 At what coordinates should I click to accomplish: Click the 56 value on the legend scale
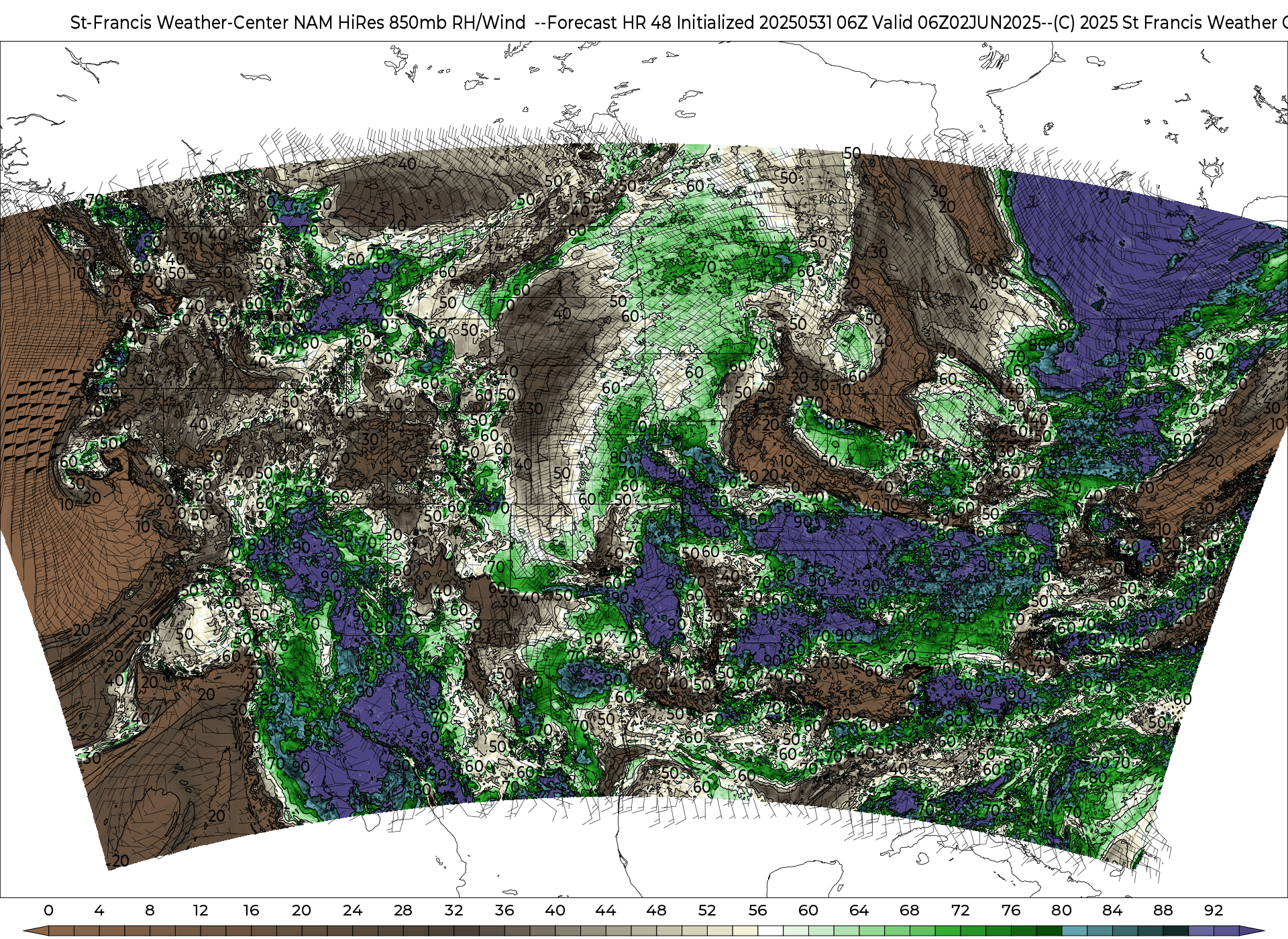tap(757, 911)
